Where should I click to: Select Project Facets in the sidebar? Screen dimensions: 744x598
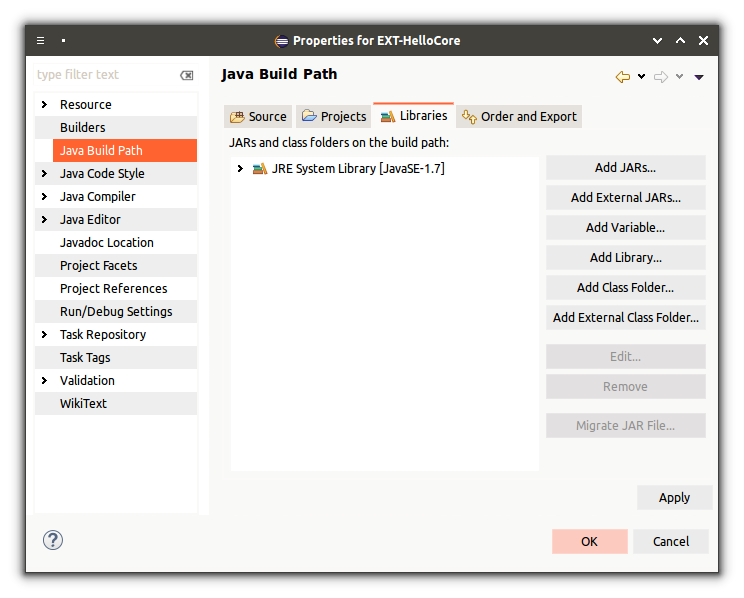tap(98, 266)
